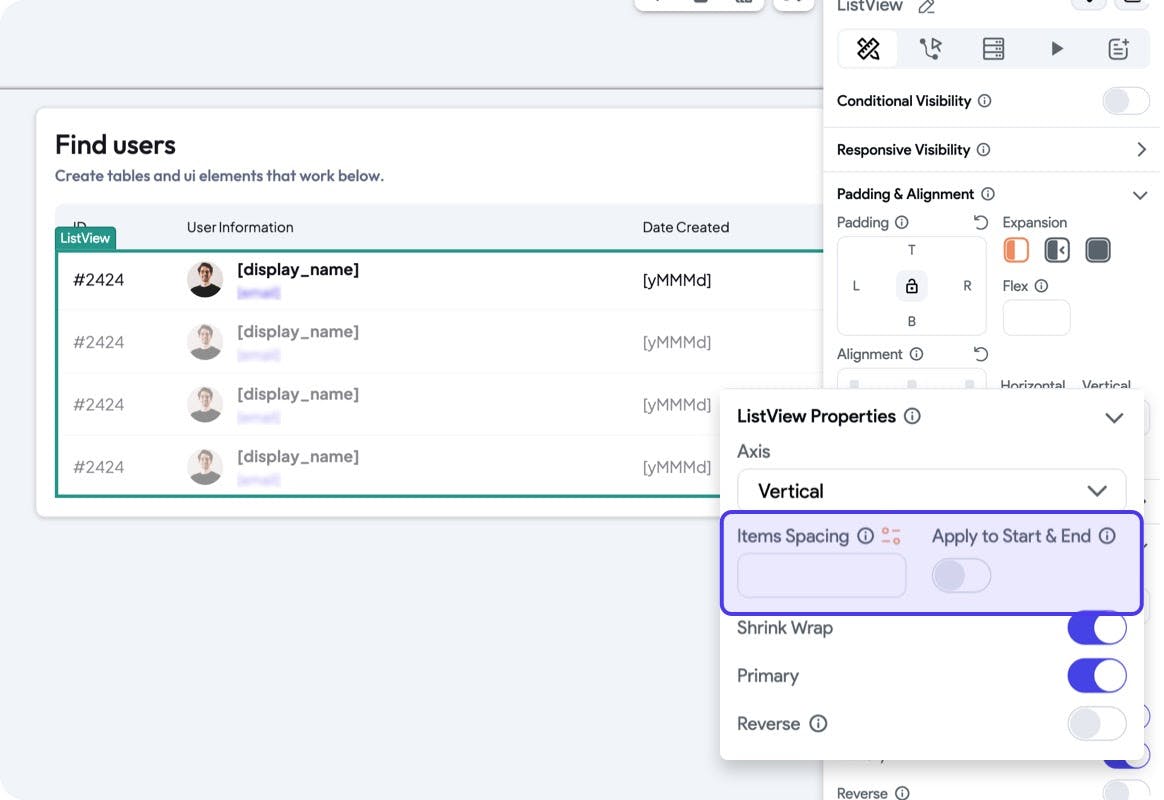Turn off the Shrink Wrap toggle

[x=1096, y=628]
